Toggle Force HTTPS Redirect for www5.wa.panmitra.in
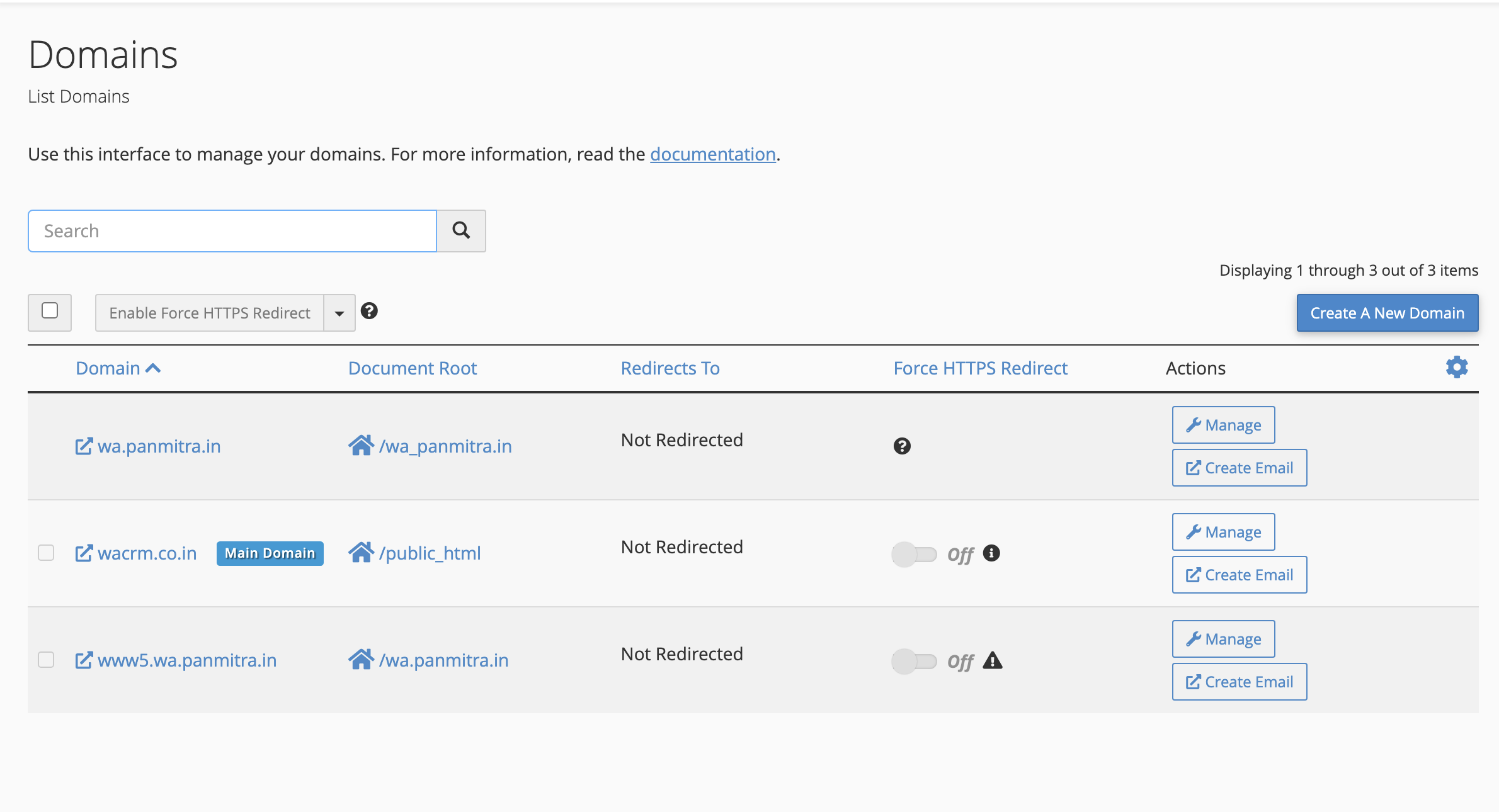 (x=914, y=661)
